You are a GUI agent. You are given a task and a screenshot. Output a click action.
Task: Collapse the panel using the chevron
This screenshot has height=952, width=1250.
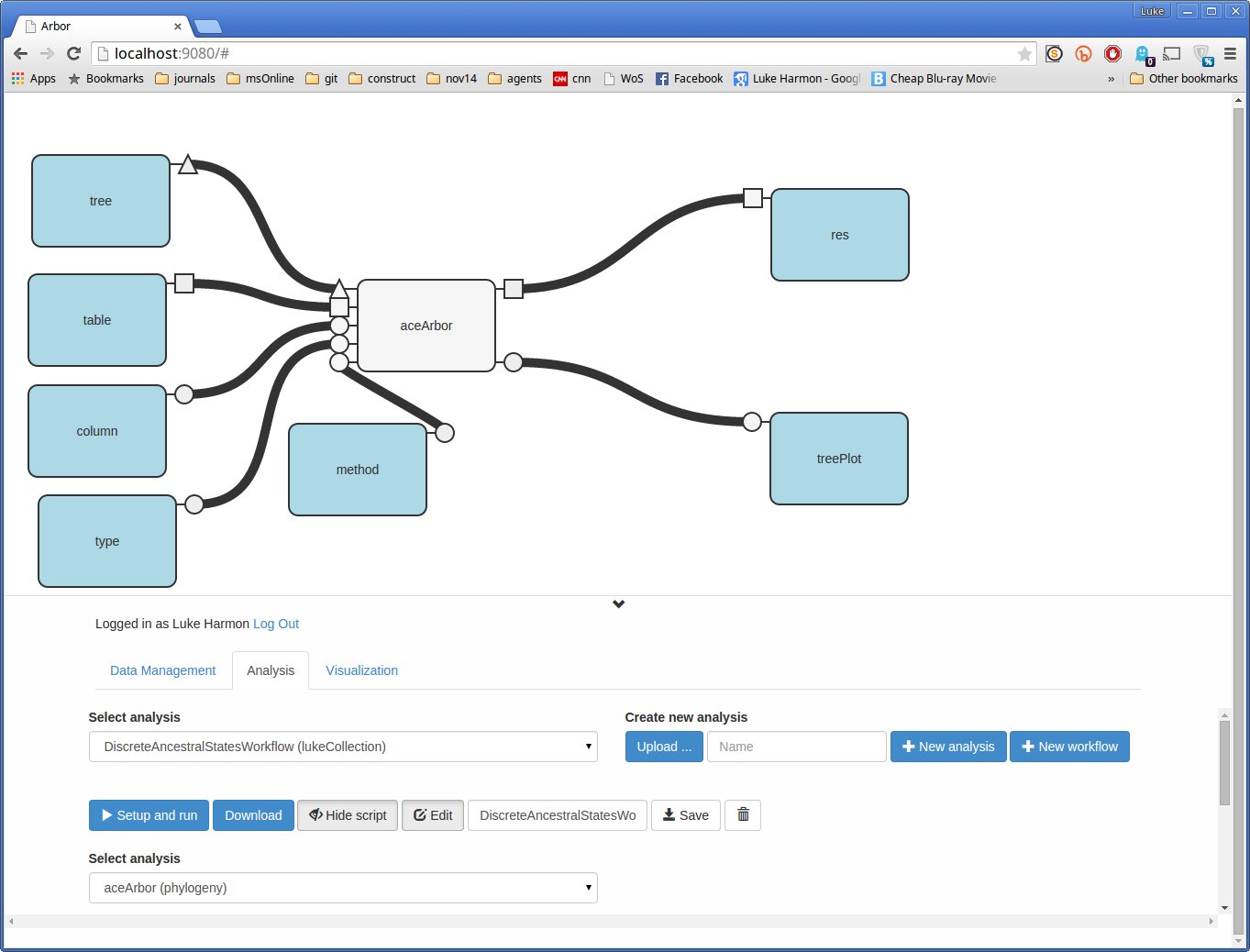[619, 604]
